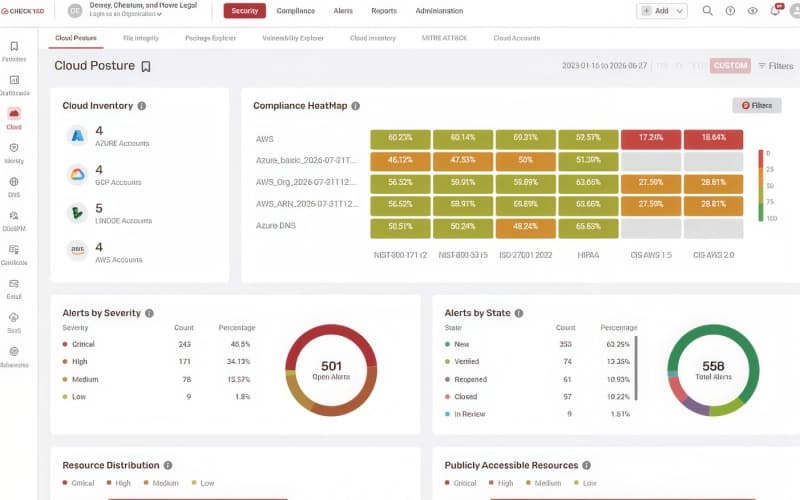The width and height of the screenshot is (800, 500).
Task: Toggle Critical legend in Resource Distribution
Action: click(79, 483)
